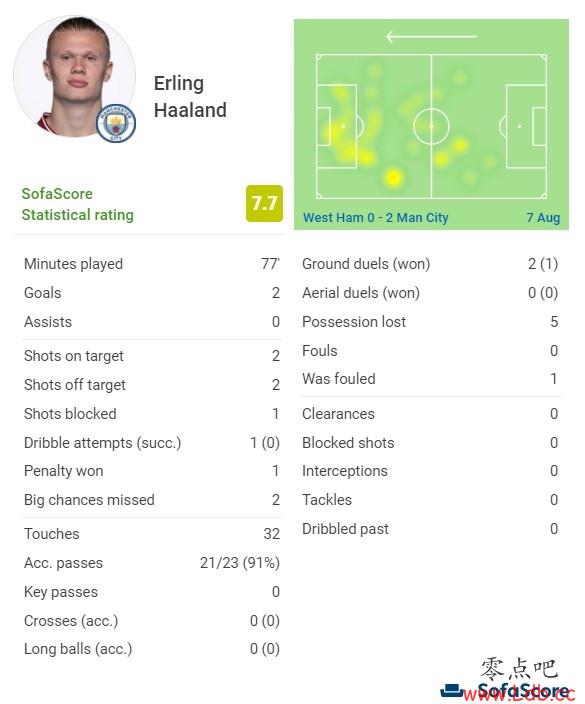Click the heatmap center circle
This screenshot has height=704, width=585.
click(431, 126)
